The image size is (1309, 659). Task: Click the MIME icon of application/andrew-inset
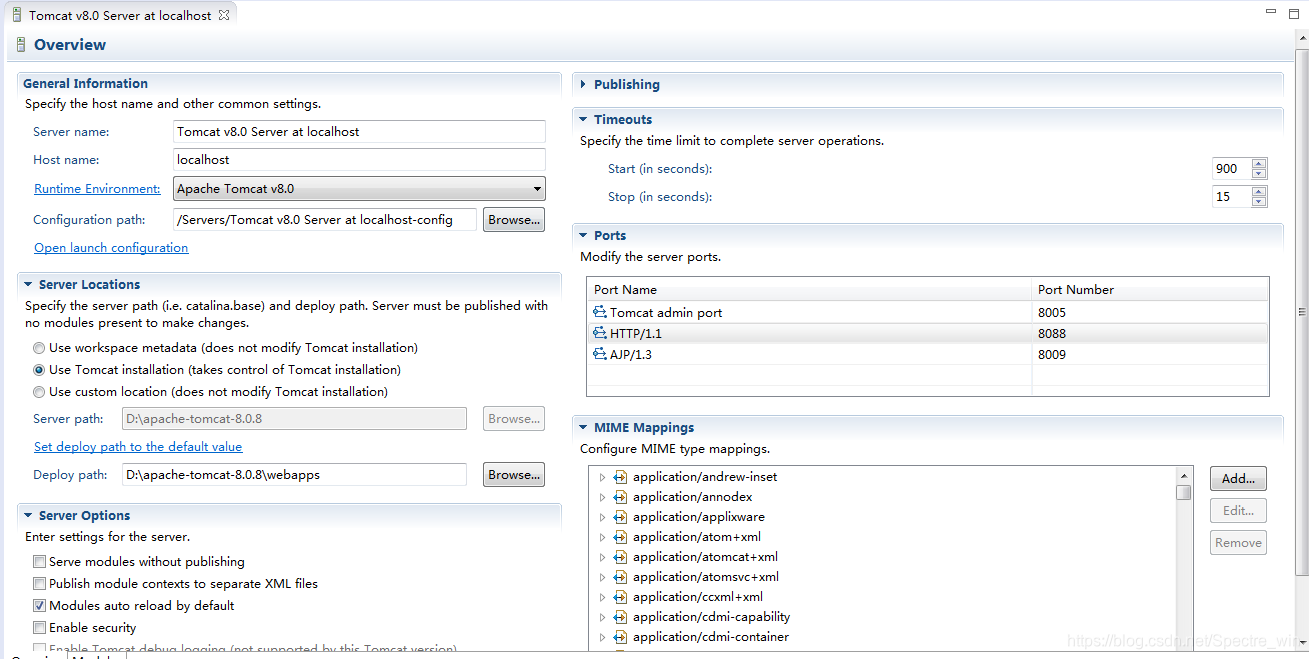[x=620, y=477]
